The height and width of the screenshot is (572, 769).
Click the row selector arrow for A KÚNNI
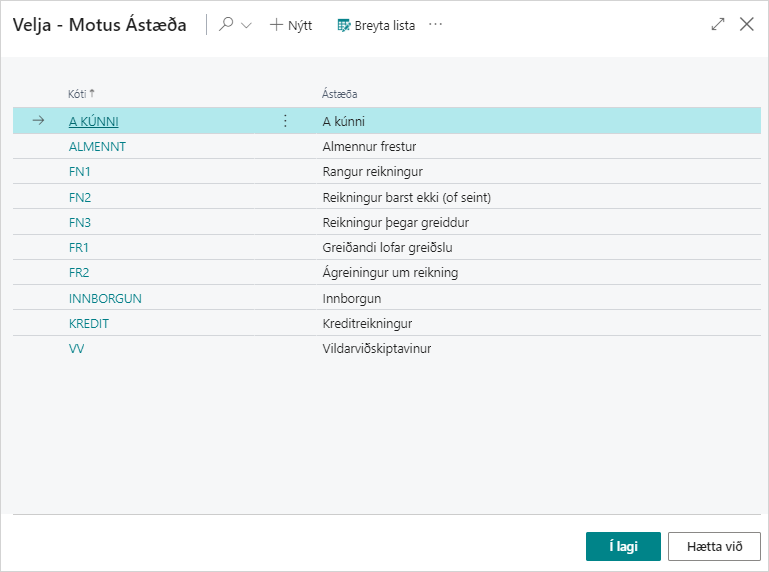tap(39, 121)
